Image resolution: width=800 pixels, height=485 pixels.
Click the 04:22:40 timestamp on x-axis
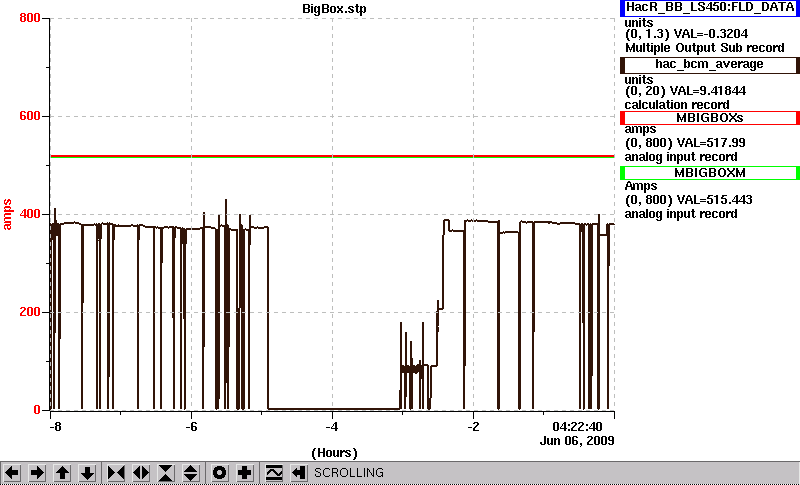click(577, 426)
